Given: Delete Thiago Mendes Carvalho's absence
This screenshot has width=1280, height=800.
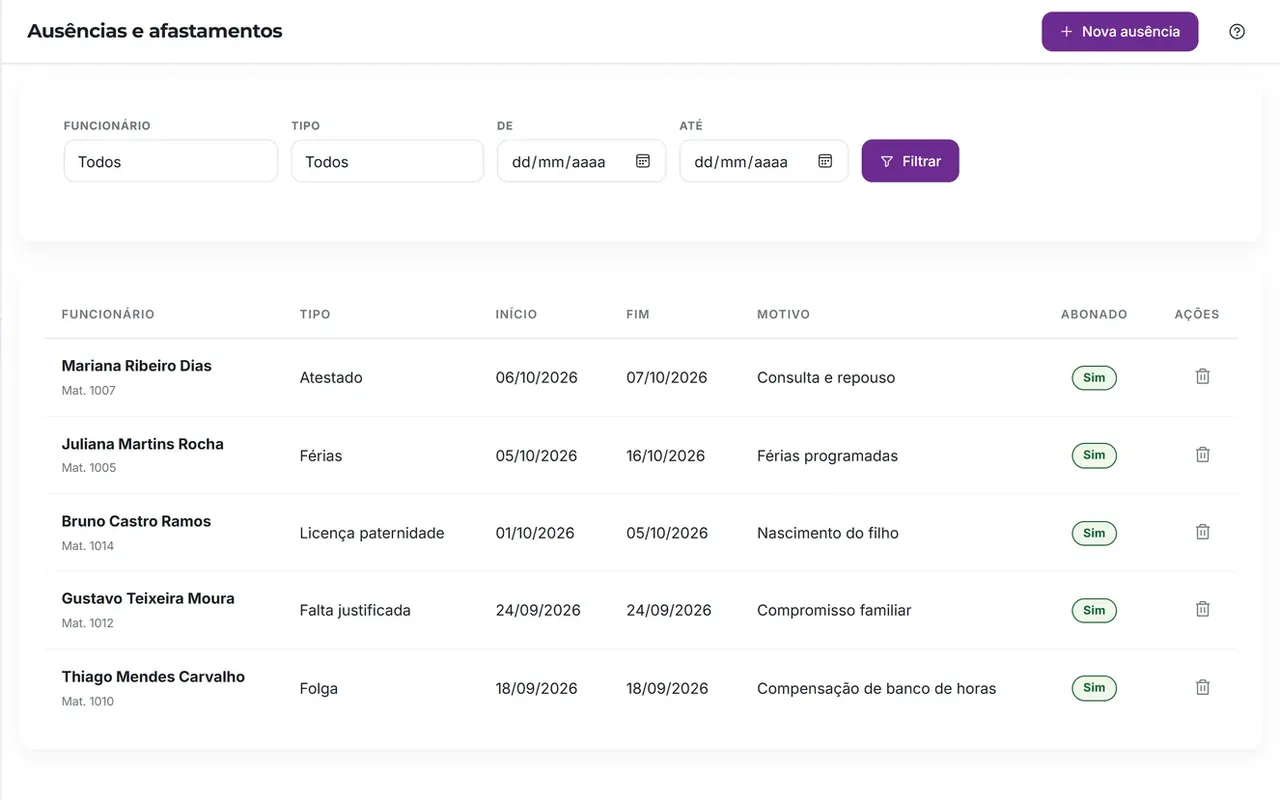Looking at the screenshot, I should 1203,687.
